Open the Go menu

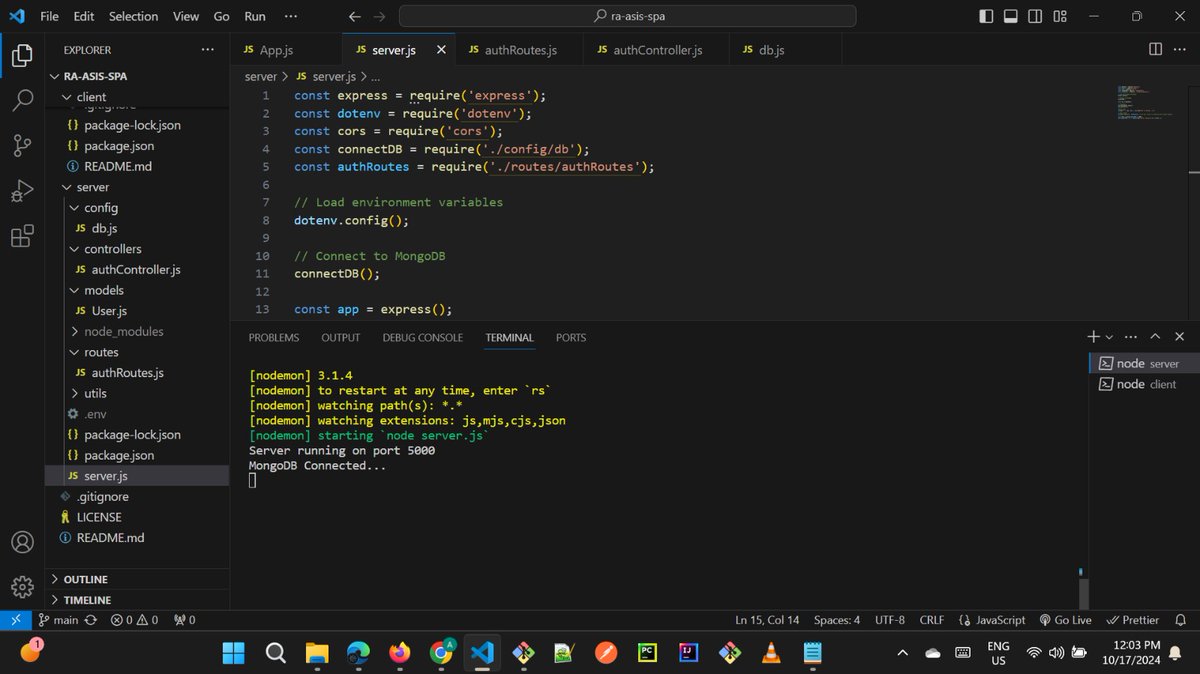pyautogui.click(x=221, y=16)
